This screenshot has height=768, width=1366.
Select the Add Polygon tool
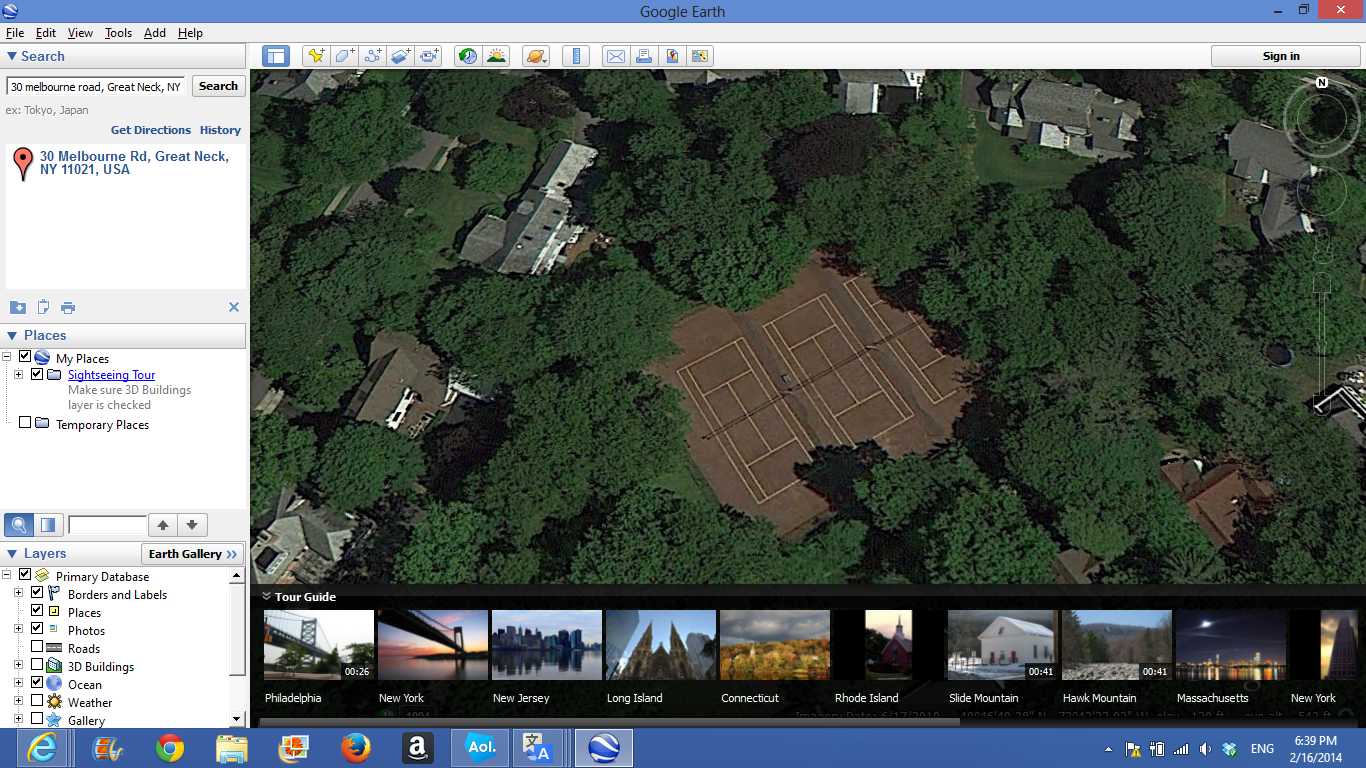point(344,56)
